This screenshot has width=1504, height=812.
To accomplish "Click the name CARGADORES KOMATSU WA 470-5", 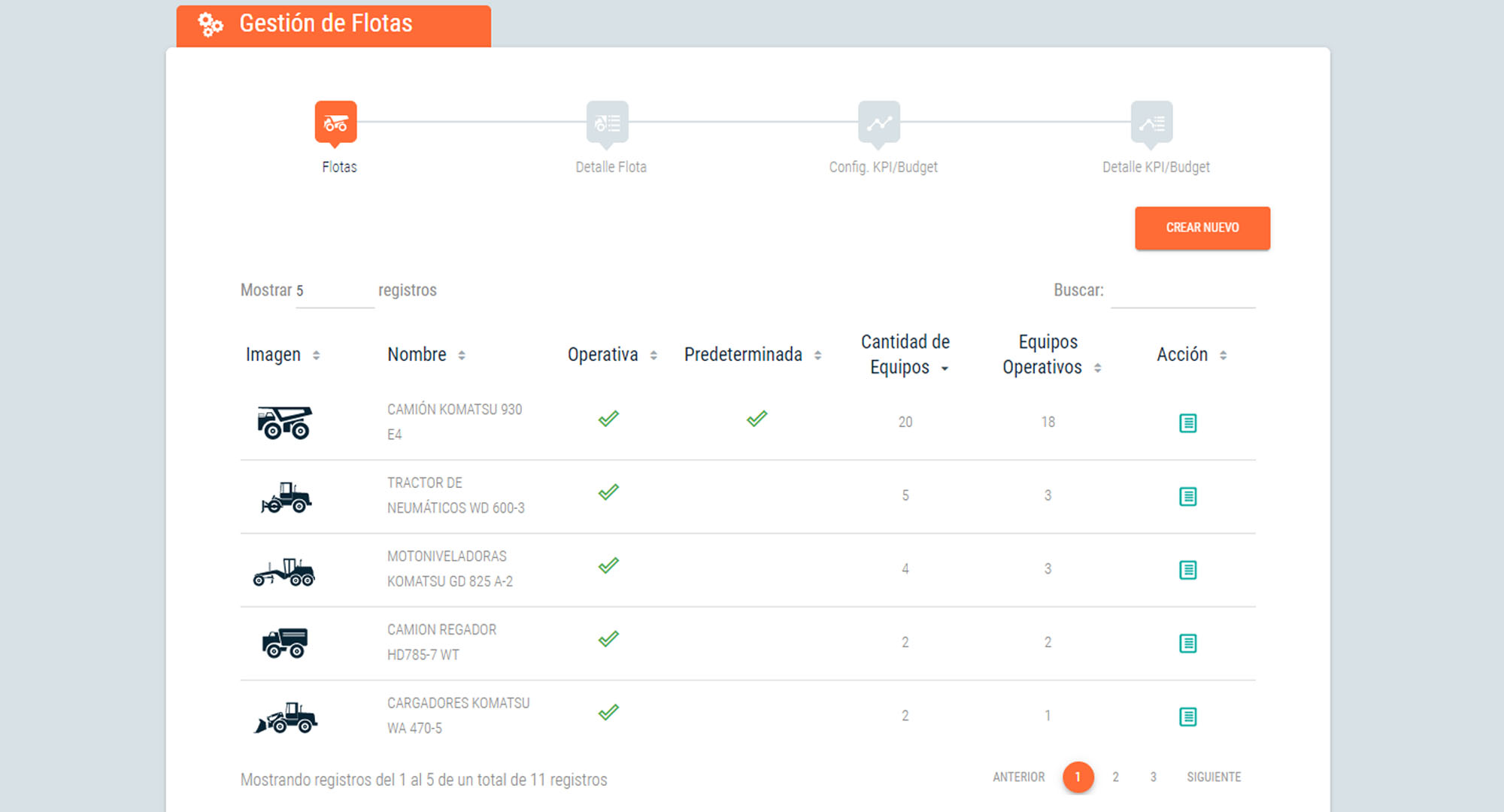I will click(458, 716).
